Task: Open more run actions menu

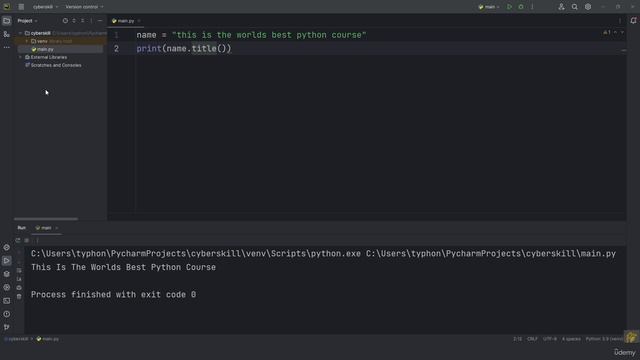Action: 532,7
